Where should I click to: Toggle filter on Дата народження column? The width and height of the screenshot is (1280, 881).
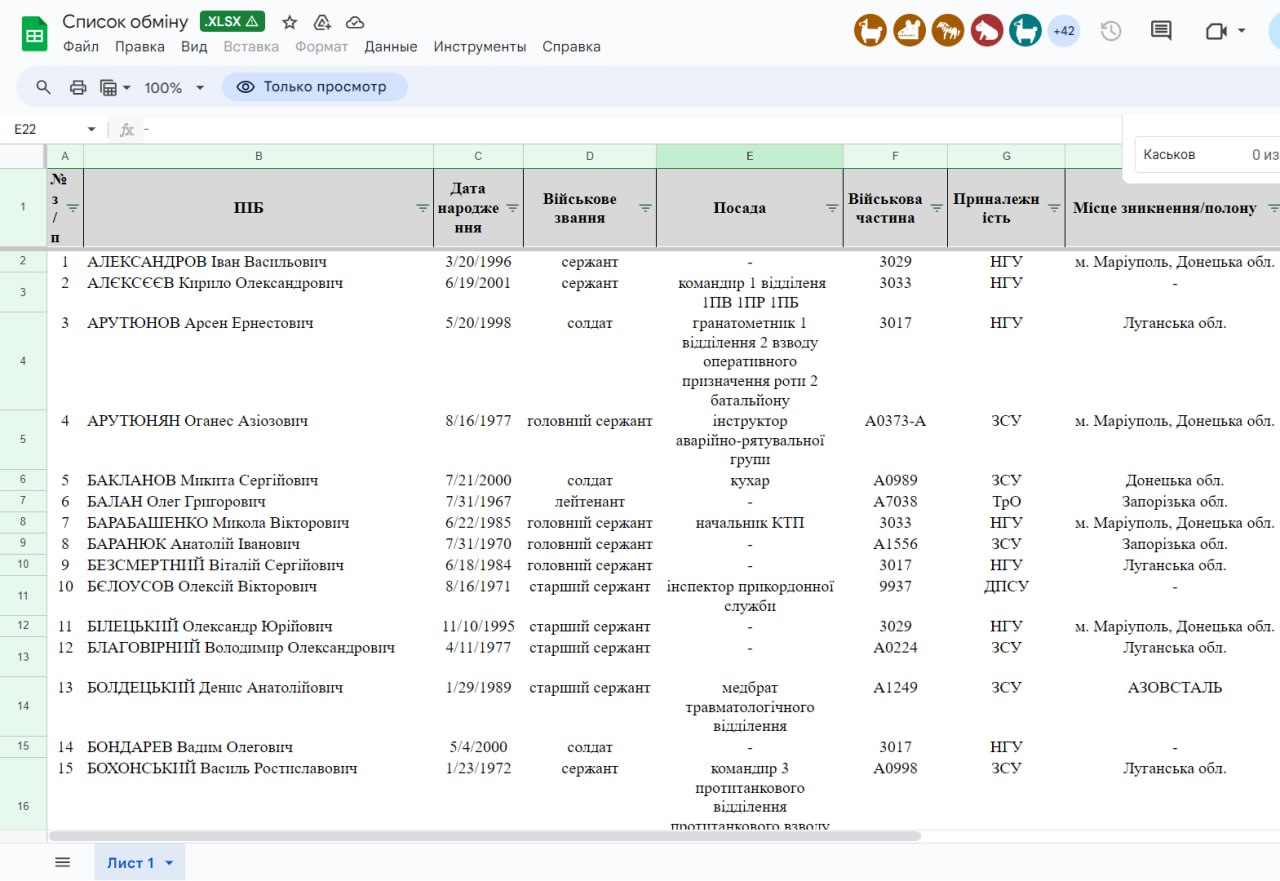pyautogui.click(x=512, y=208)
